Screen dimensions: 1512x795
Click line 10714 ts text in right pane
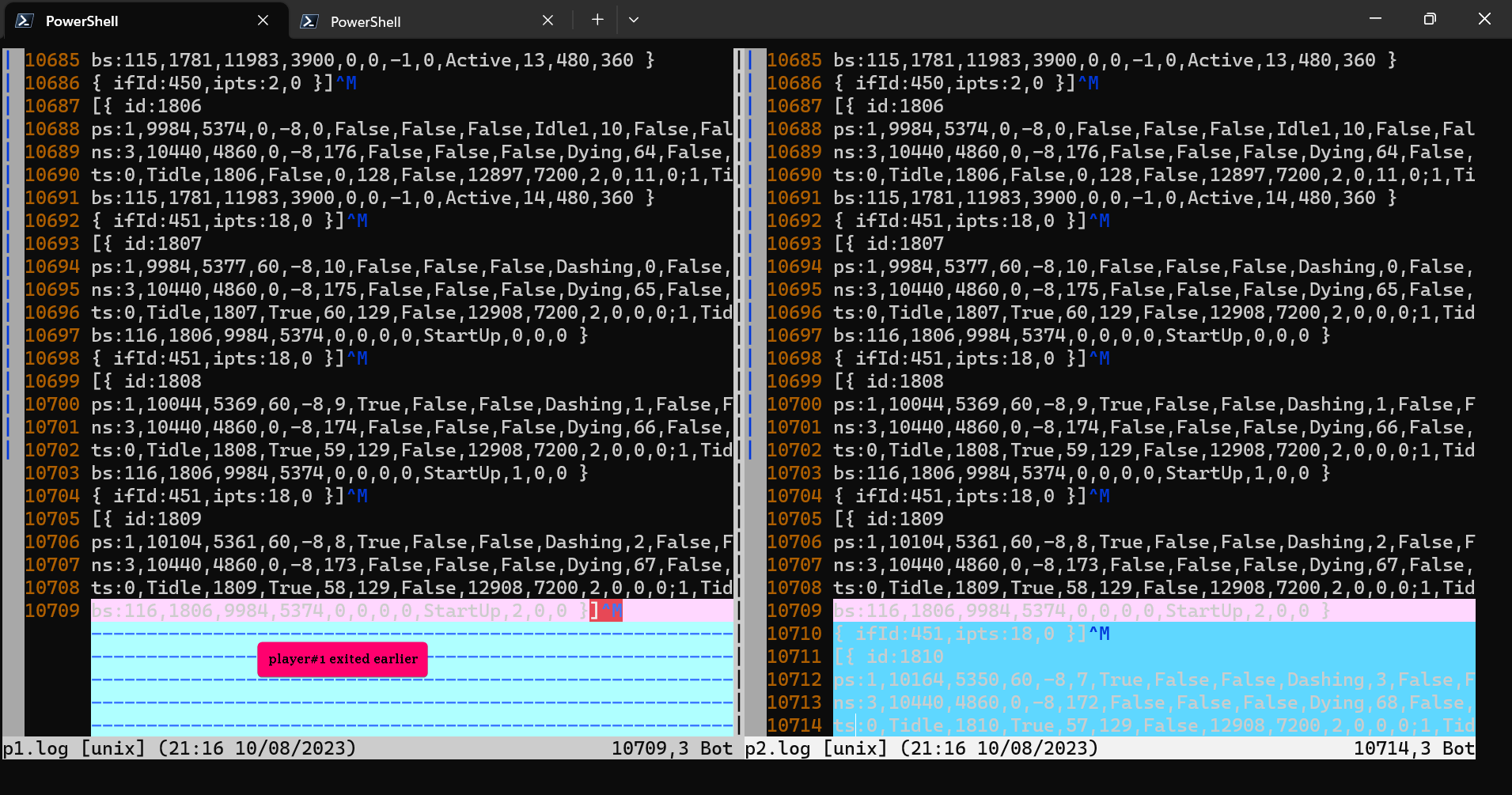1154,725
